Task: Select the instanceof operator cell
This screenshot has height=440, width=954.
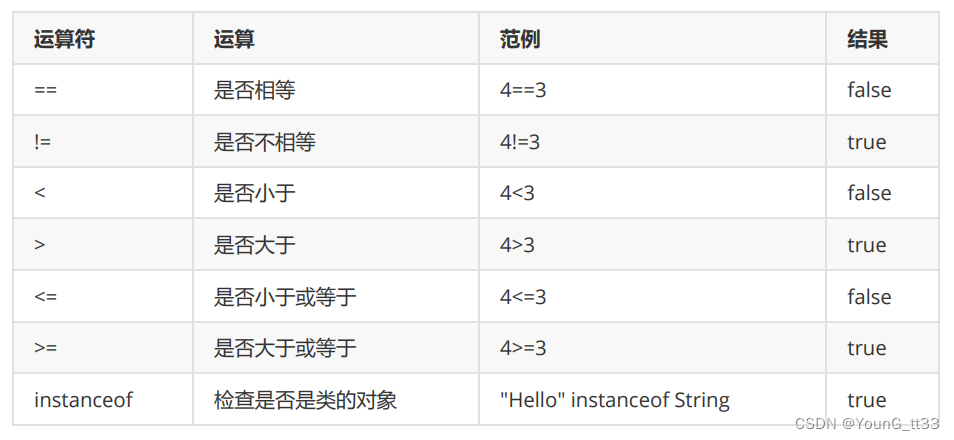Action: pos(103,400)
